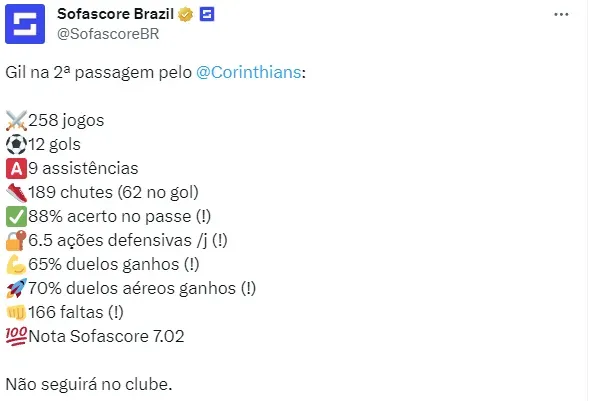598x401 pixels.
Task: Click the soccer ball emoji beside 12 gols
Action: click(16, 145)
